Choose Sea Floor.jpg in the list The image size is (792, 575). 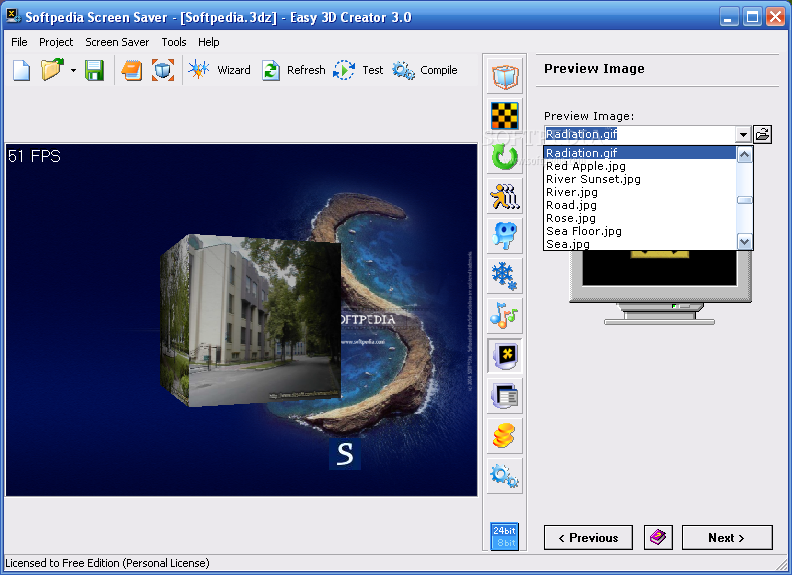(x=640, y=231)
